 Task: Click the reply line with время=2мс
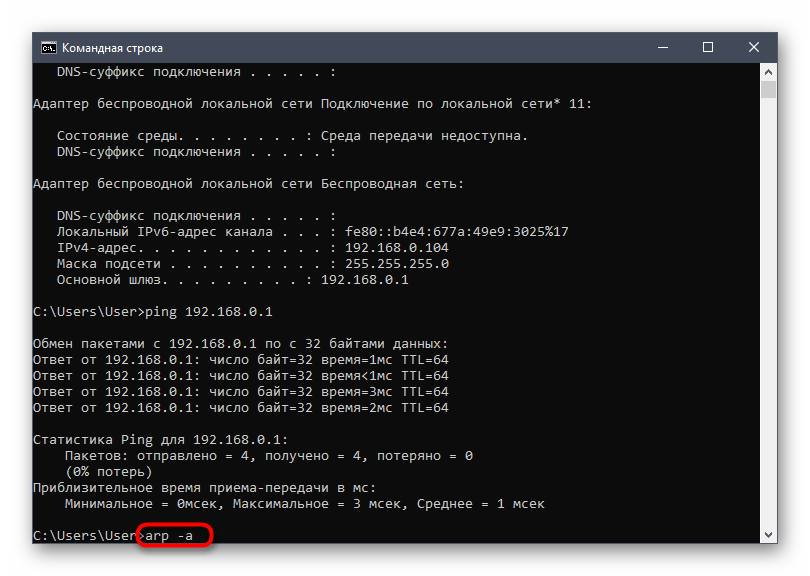pos(241,408)
